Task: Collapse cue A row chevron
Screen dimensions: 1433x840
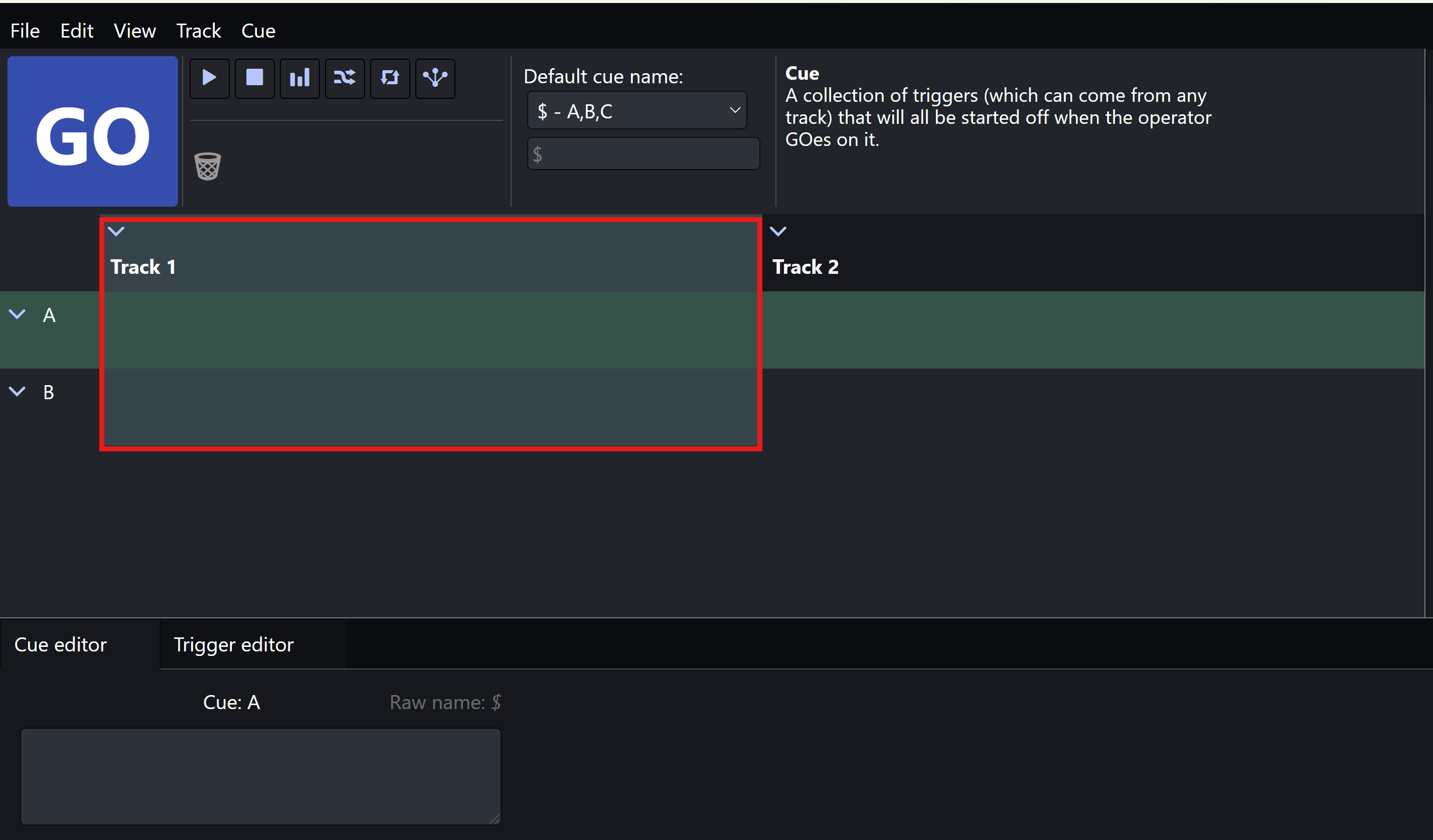Action: click(18, 314)
